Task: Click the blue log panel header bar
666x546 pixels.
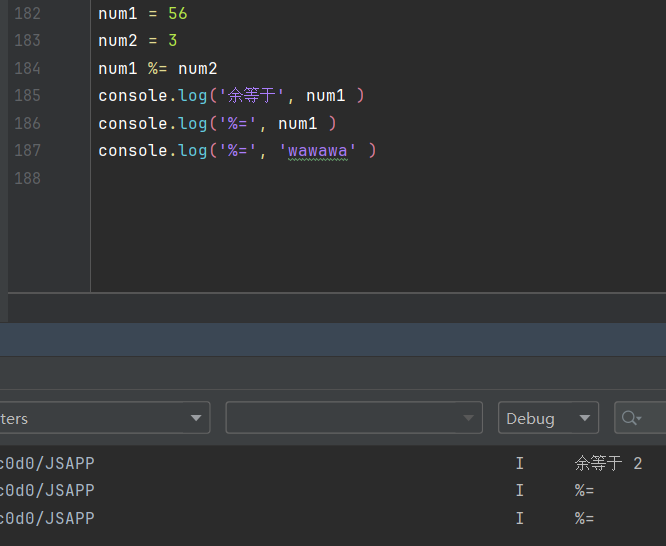Action: (333, 339)
